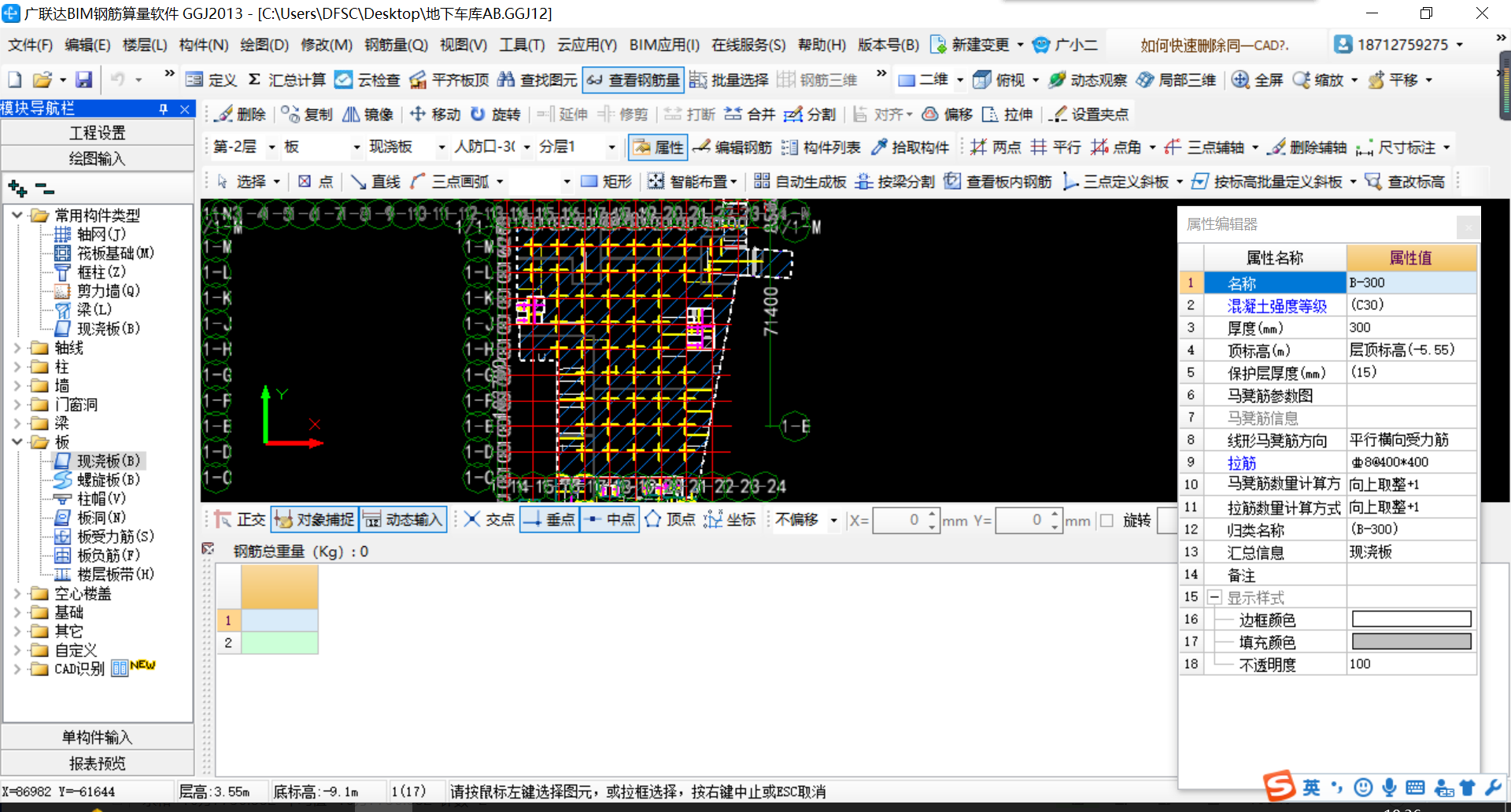Toggle 对象捕捉 object snap
Viewport: 1511px width, 812px height.
coord(315,519)
